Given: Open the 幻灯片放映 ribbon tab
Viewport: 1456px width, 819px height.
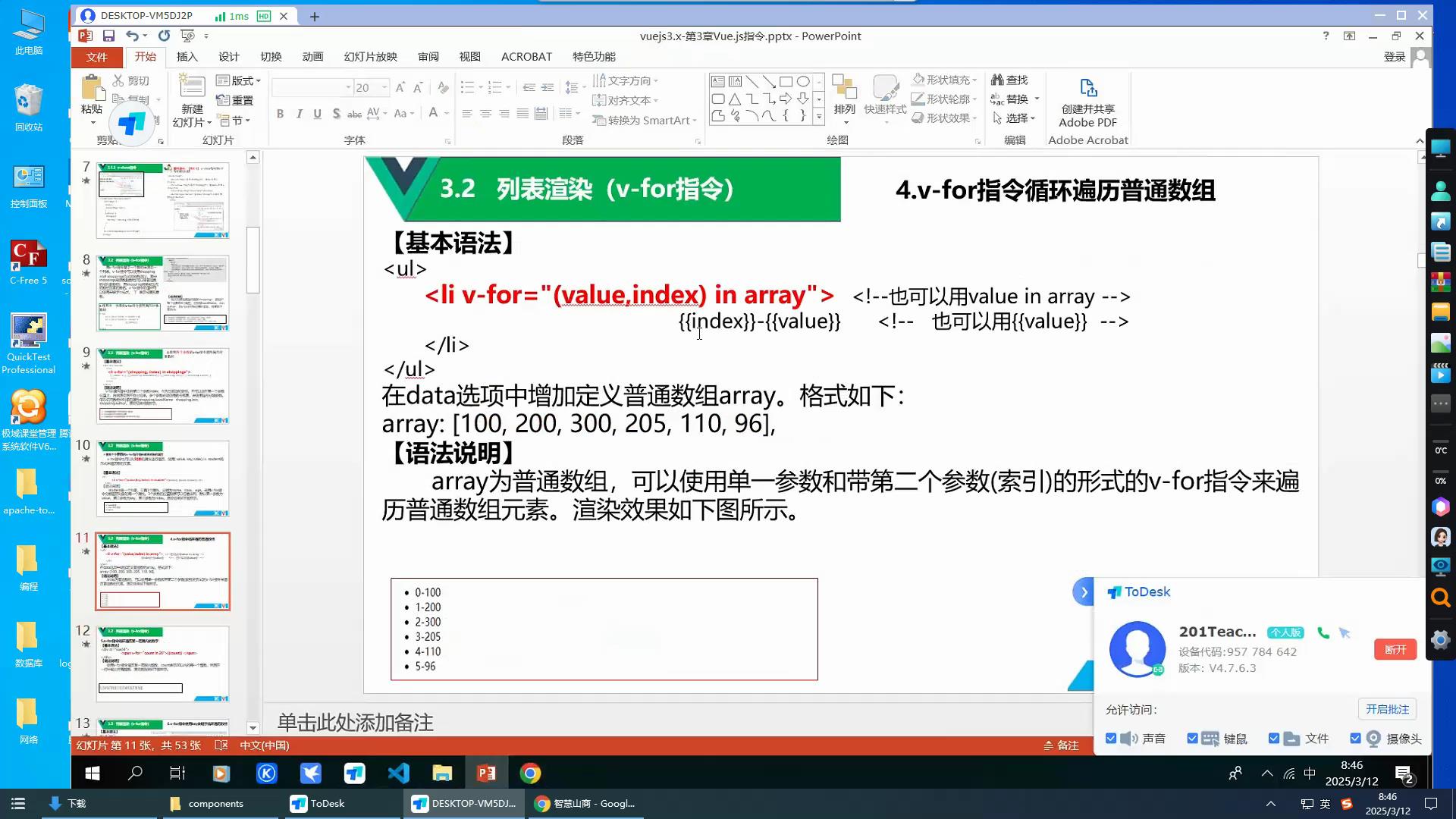Looking at the screenshot, I should click(x=370, y=57).
